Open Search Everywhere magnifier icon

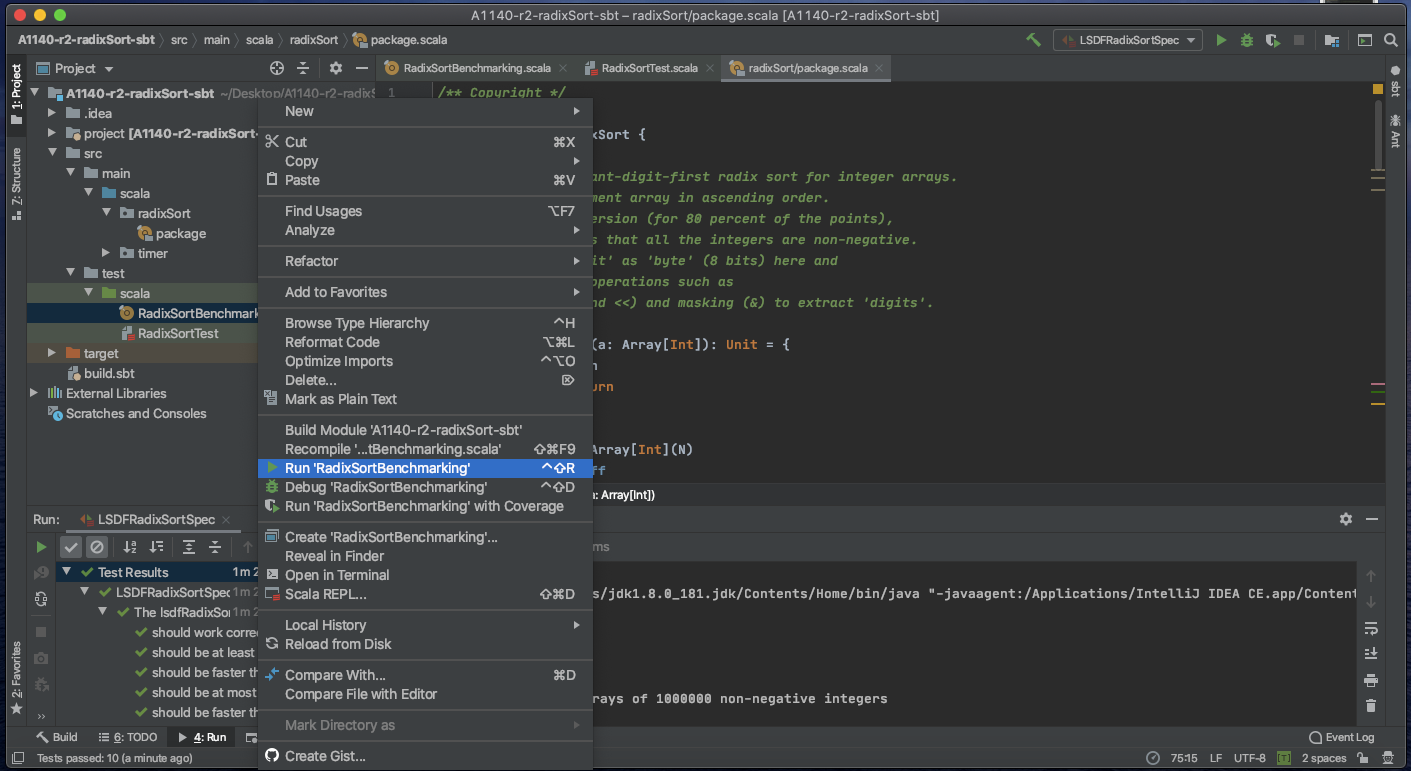[1391, 40]
